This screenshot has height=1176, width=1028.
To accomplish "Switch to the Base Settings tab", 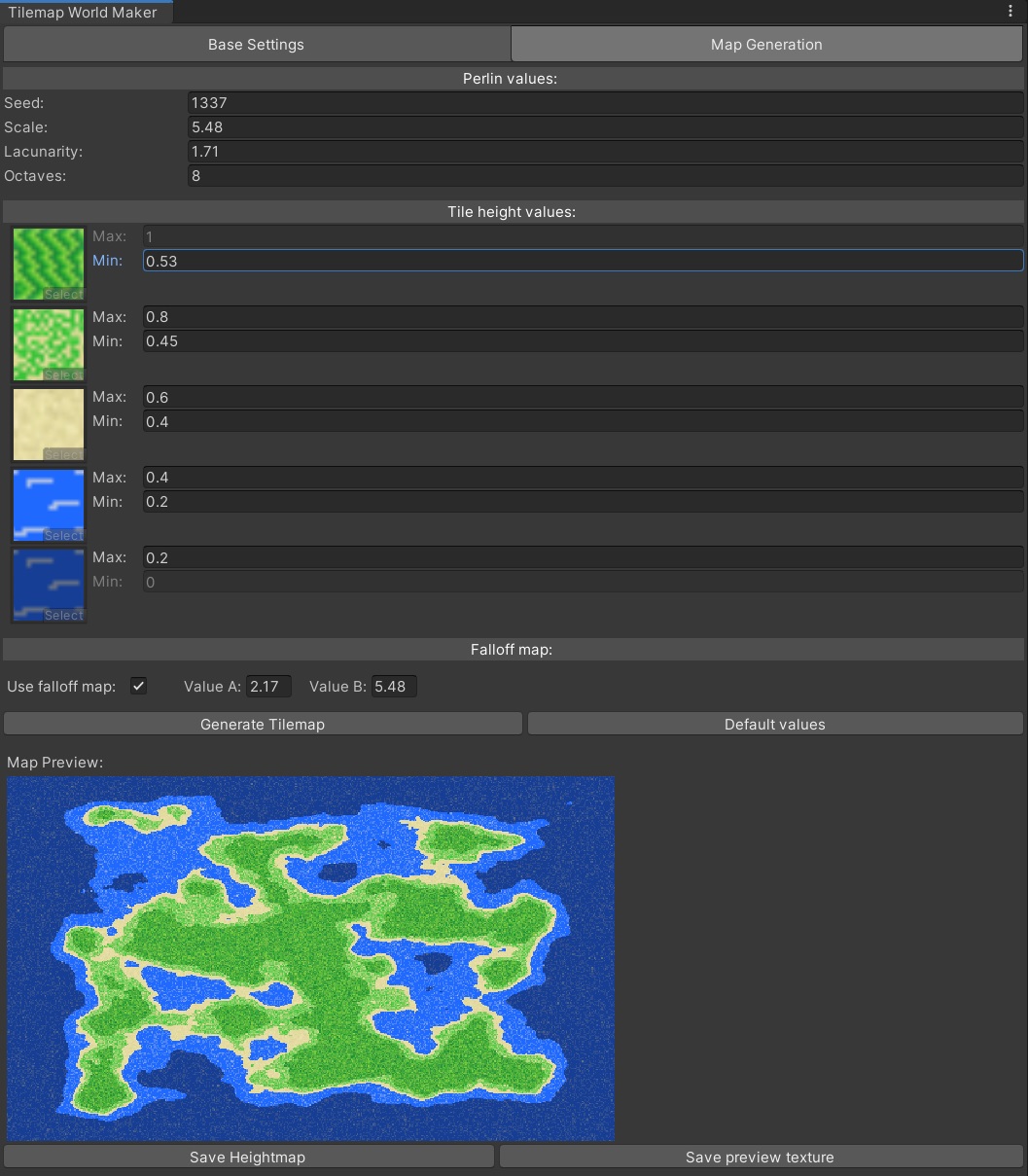I will click(256, 44).
